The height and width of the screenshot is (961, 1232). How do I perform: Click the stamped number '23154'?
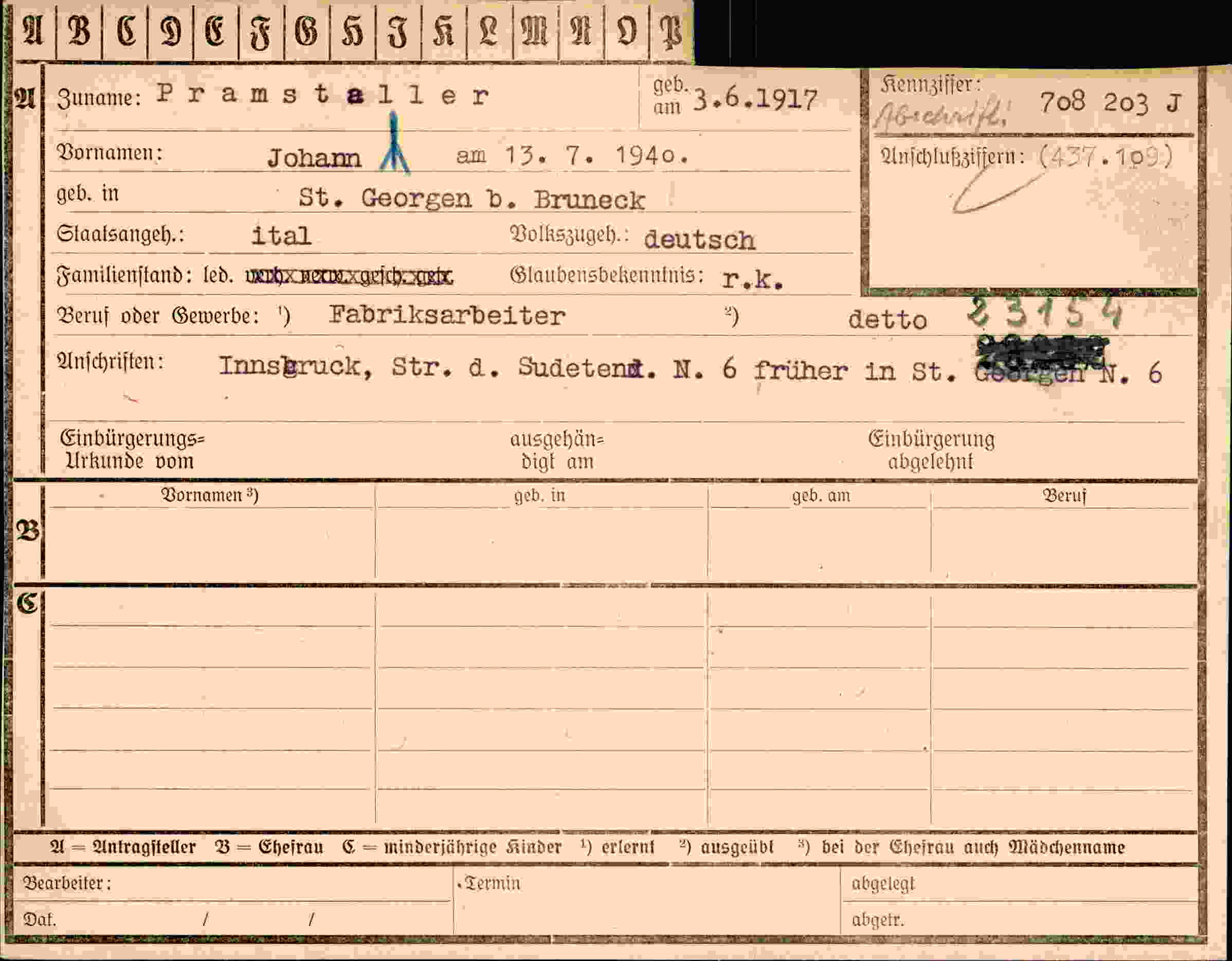click(x=1045, y=314)
